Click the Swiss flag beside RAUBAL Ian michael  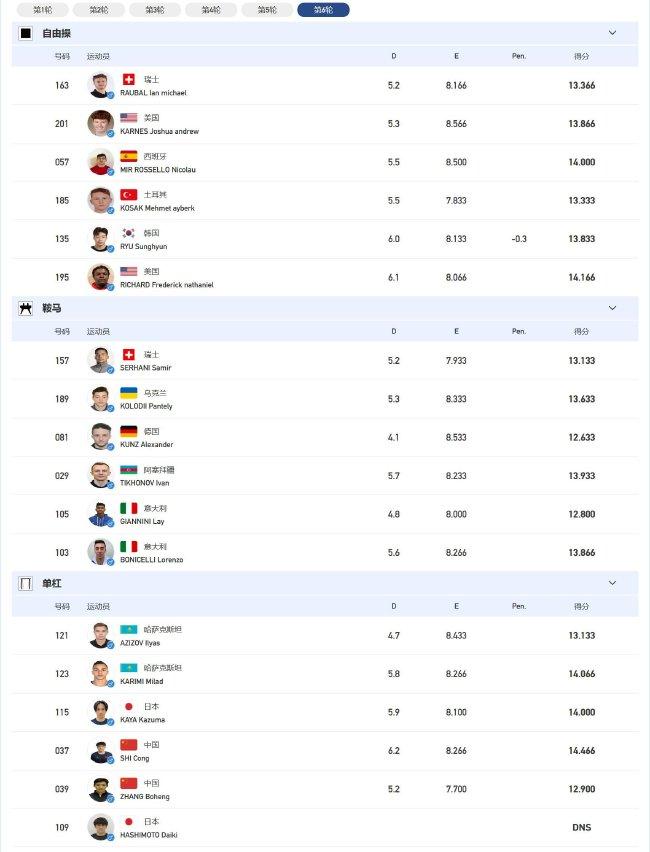pos(129,80)
